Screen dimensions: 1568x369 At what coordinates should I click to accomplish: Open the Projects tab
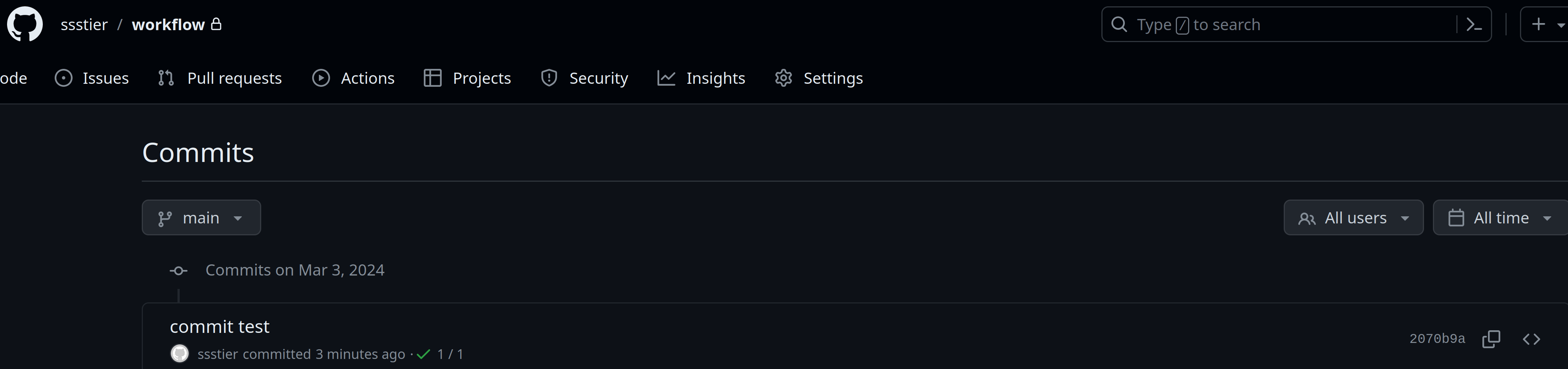click(x=467, y=78)
